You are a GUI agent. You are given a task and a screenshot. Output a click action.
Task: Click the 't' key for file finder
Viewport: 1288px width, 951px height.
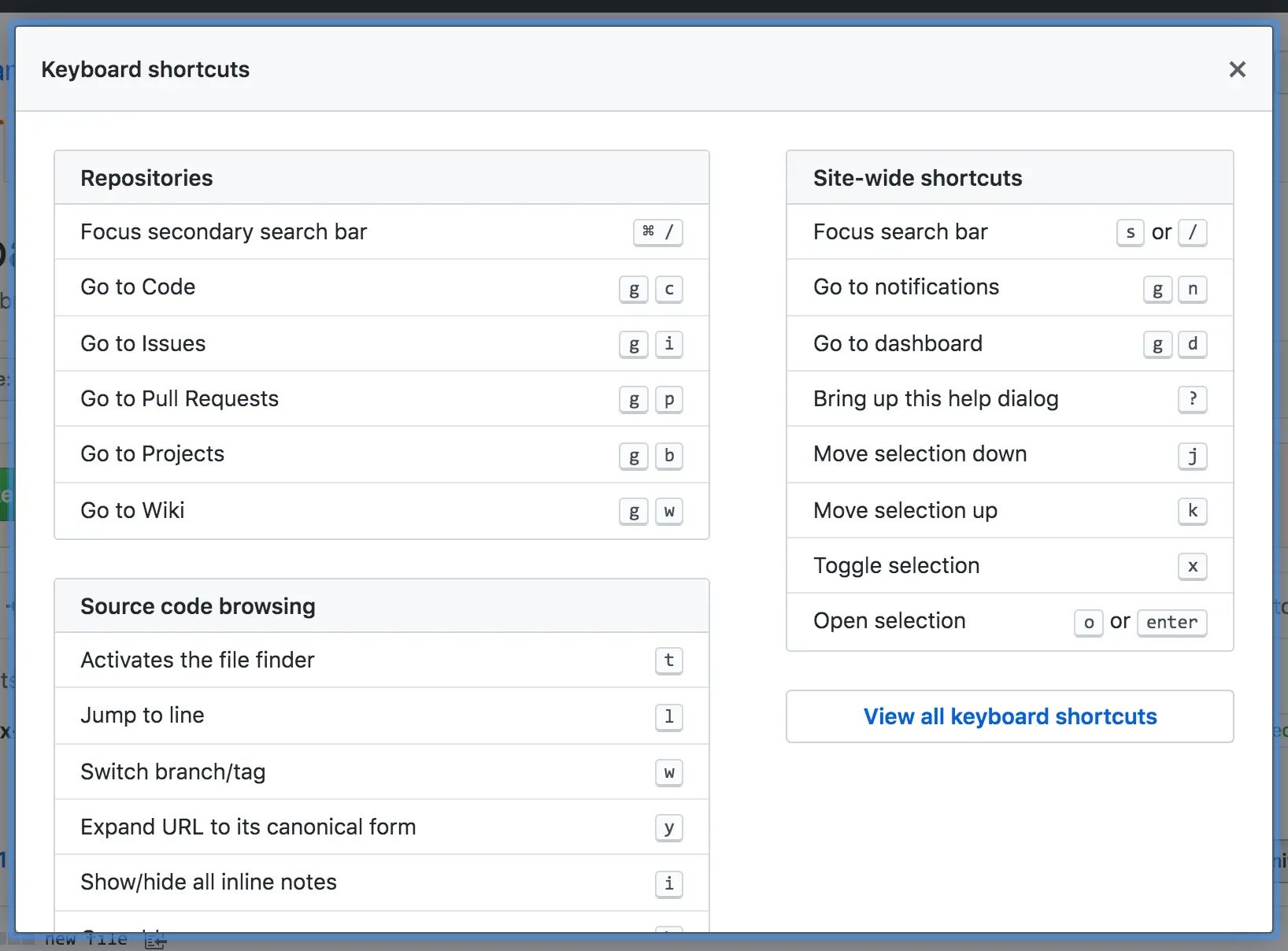point(668,661)
